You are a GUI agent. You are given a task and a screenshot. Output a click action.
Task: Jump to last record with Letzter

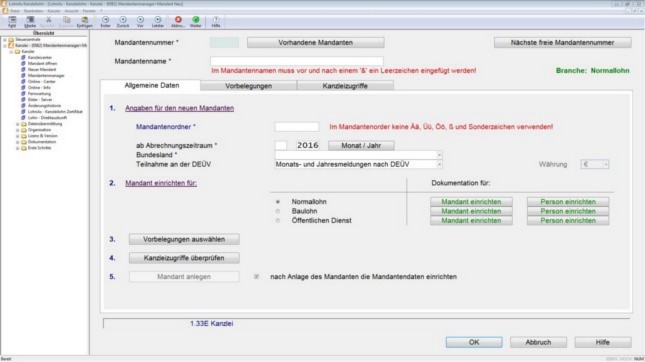[x=158, y=20]
